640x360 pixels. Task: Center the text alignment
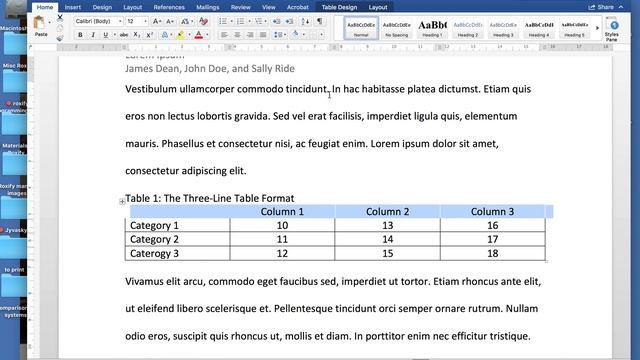coord(237,35)
